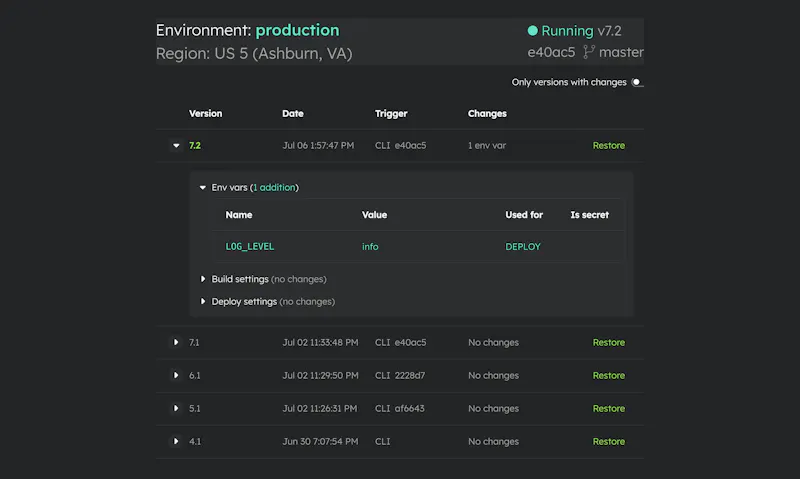Restore version 7.2
Image resolution: width=800 pixels, height=479 pixels.
(609, 145)
